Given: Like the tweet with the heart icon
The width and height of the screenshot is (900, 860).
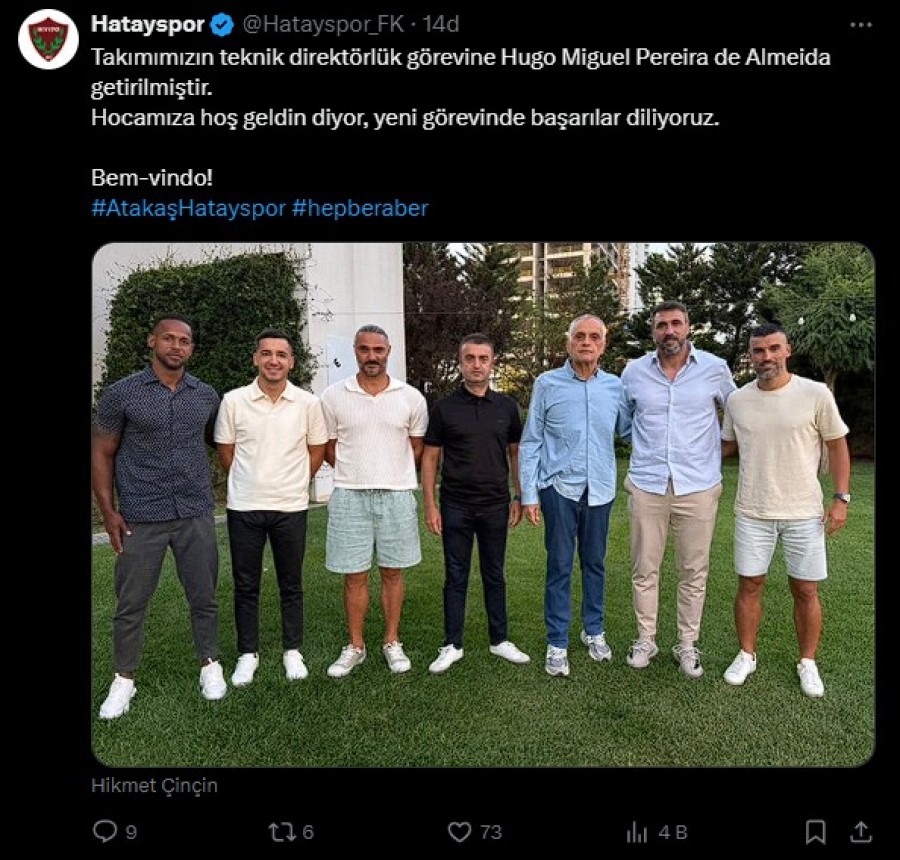Looking at the screenshot, I should (459, 832).
